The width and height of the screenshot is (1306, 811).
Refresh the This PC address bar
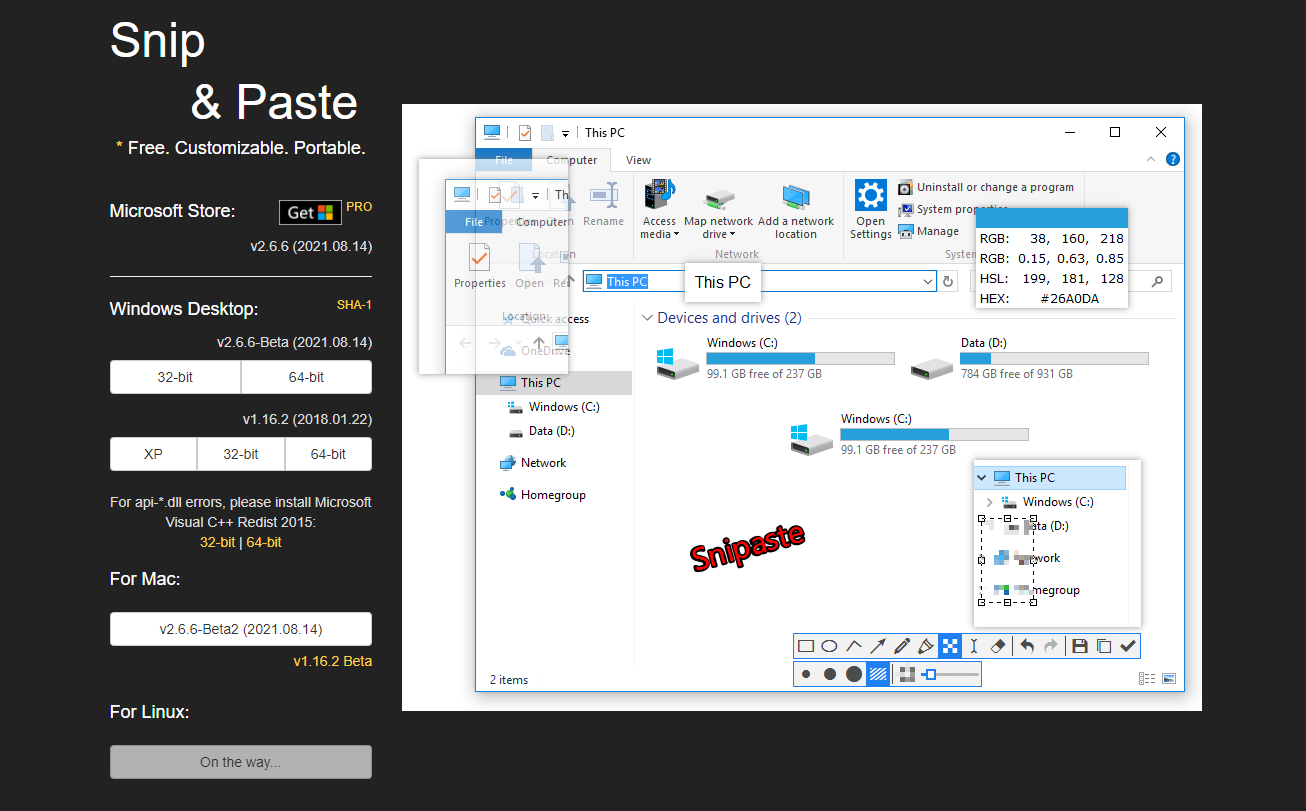pos(949,282)
